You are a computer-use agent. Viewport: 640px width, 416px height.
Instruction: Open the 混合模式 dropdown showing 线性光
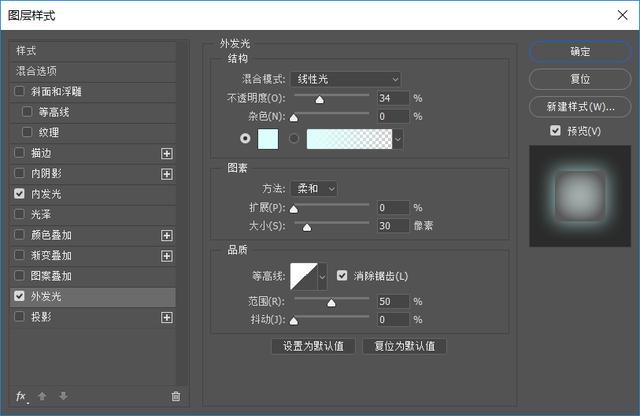tap(346, 79)
